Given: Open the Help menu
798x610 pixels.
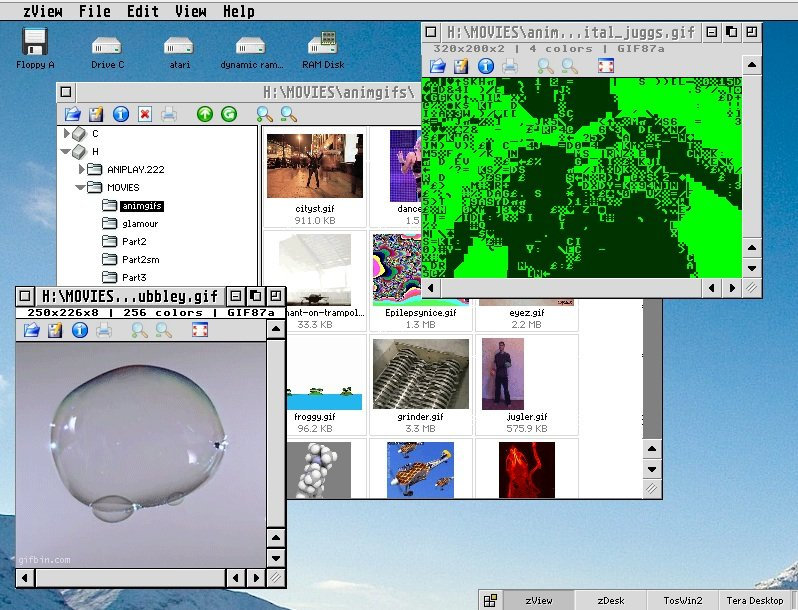Looking at the screenshot, I should click(x=239, y=11).
